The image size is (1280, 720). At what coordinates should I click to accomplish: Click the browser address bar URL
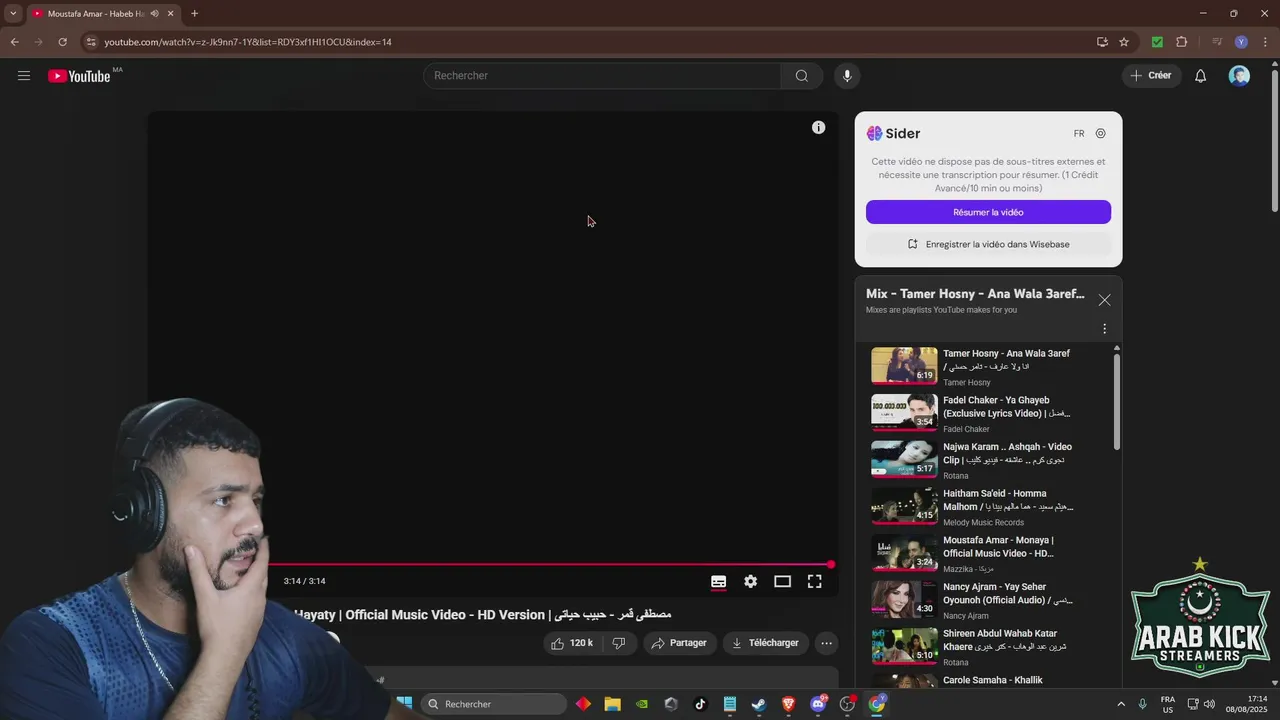click(248, 42)
